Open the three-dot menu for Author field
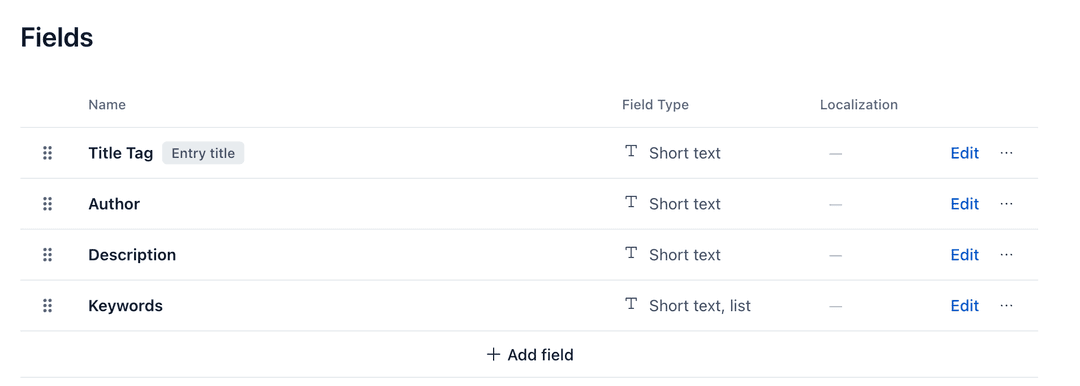Image resolution: width=1080 pixels, height=386 pixels. pyautogui.click(x=1006, y=204)
